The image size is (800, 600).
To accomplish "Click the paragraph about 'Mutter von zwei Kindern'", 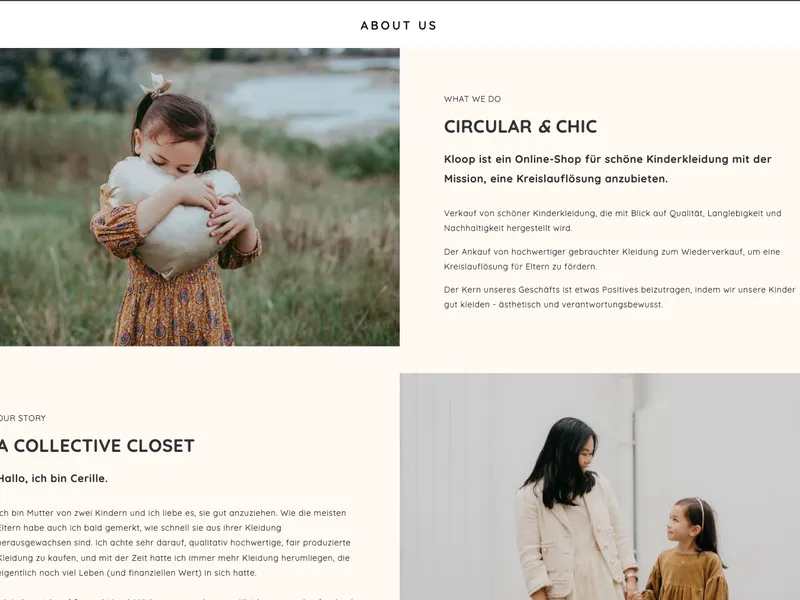I will (x=175, y=543).
